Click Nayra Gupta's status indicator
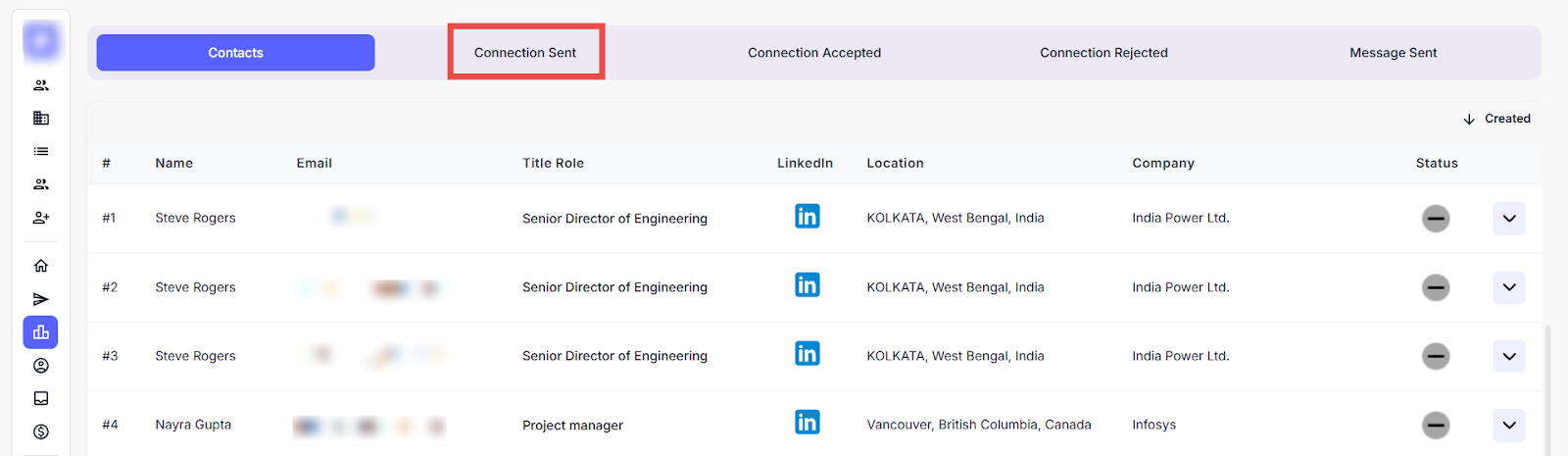Viewport: 1568px width, 456px height. click(1436, 425)
